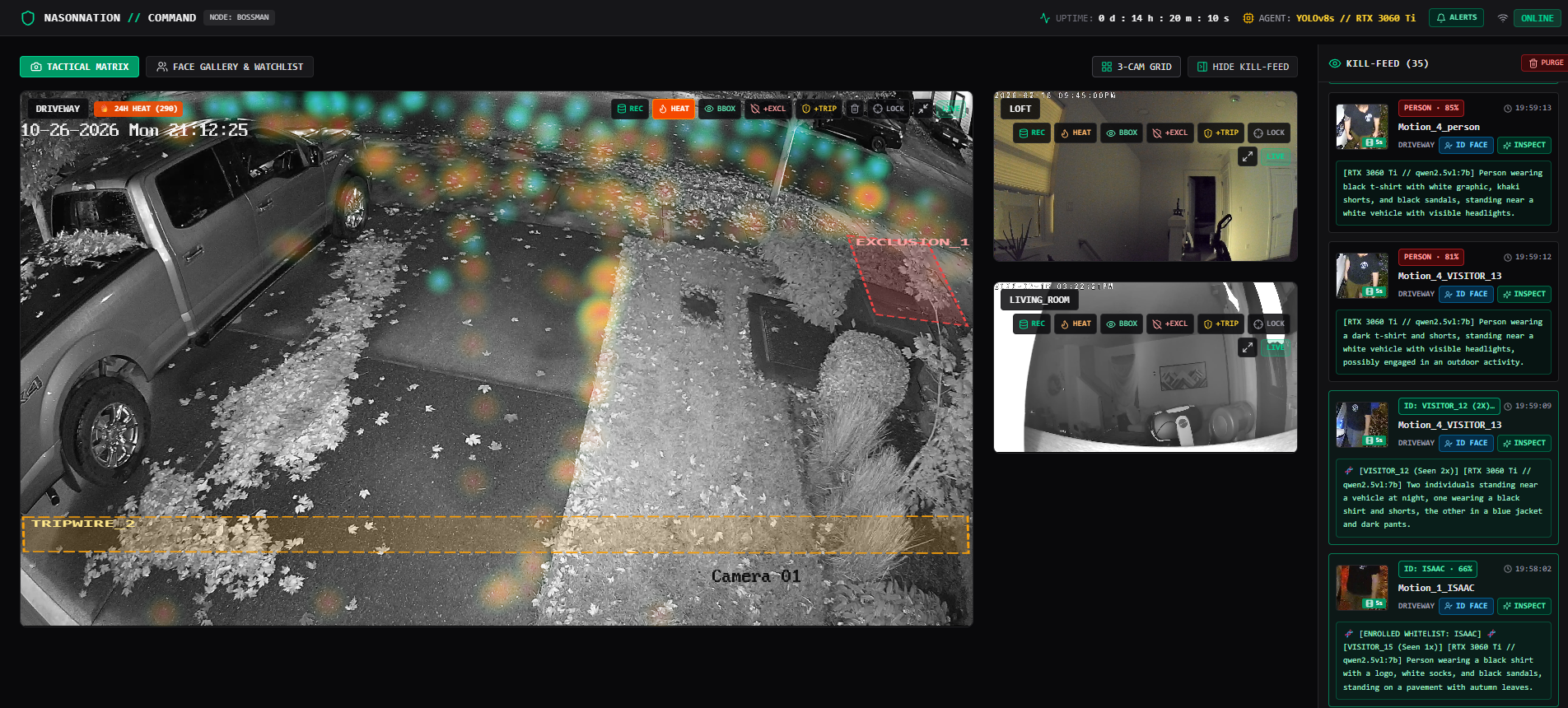1568x708 pixels.
Task: Enable HEAT overlay on Living Room camera
Action: tap(1076, 324)
